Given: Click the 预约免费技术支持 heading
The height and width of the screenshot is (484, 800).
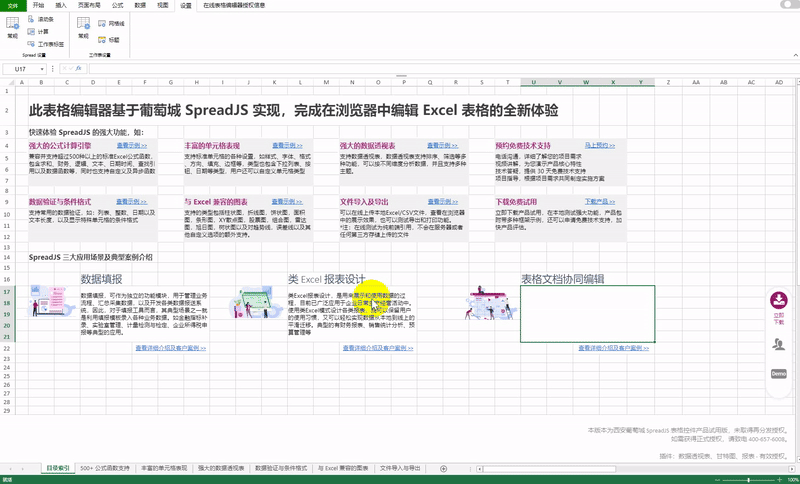Looking at the screenshot, I should 523,145.
